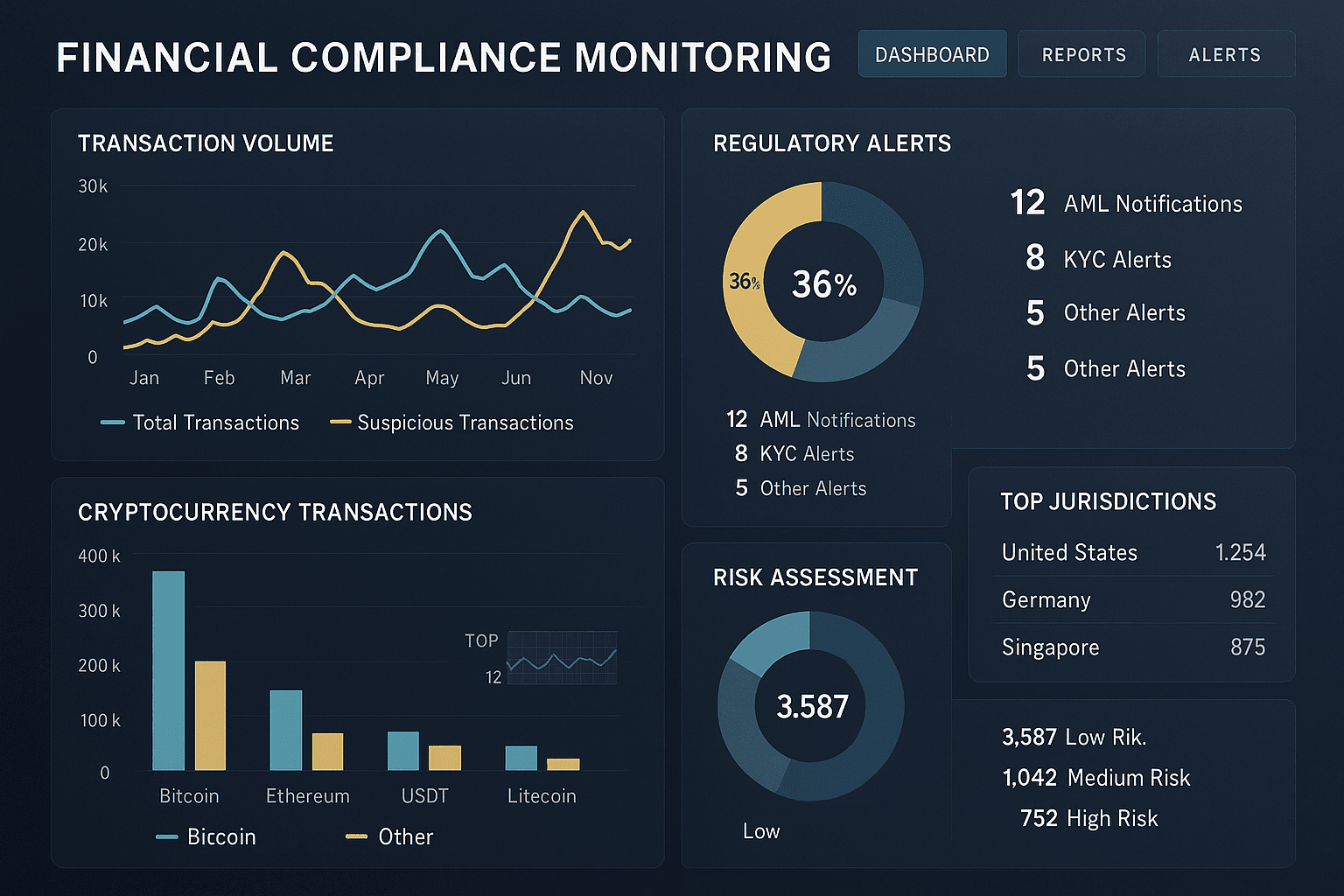Select the yellow Ethereum bar
This screenshot has width=1344, height=896.
327,752
